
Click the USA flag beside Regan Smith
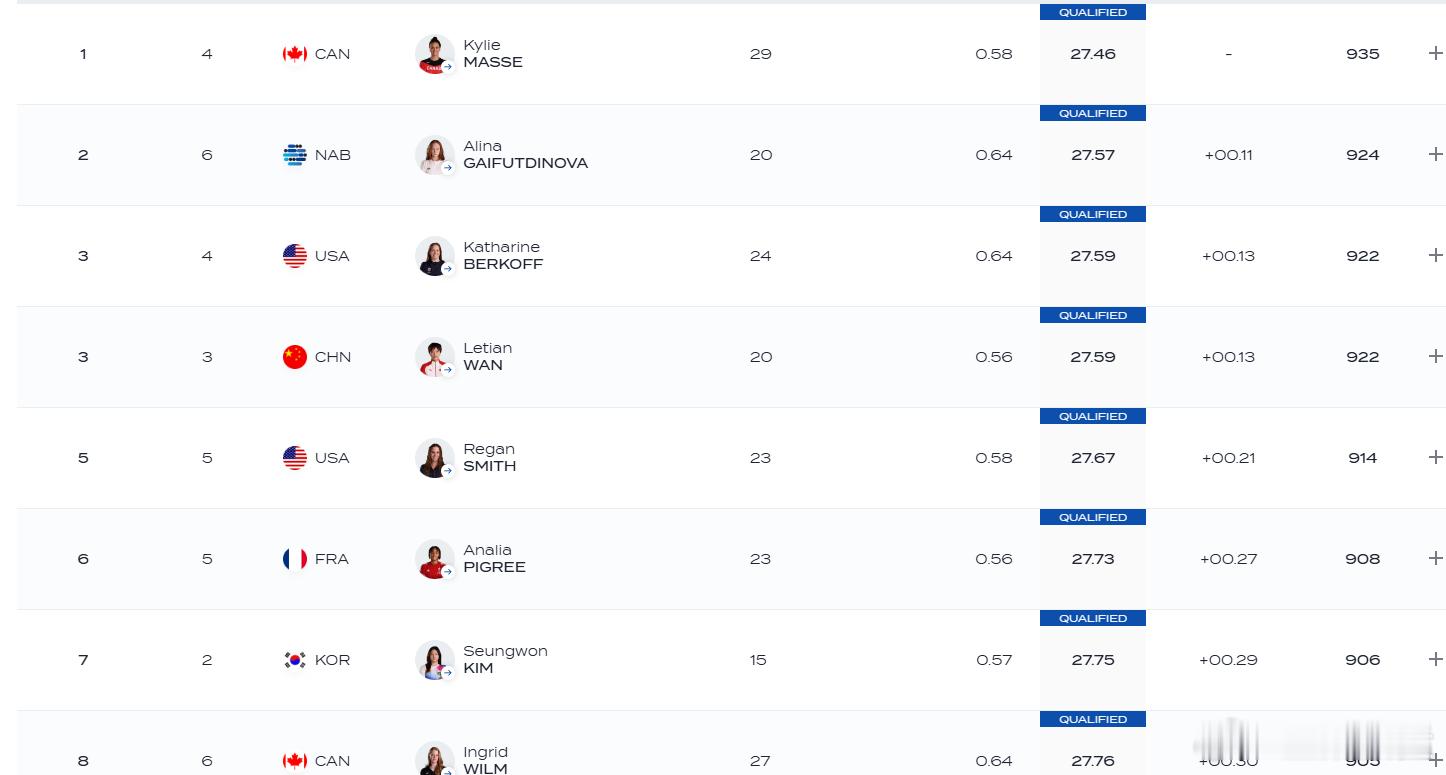click(x=294, y=458)
